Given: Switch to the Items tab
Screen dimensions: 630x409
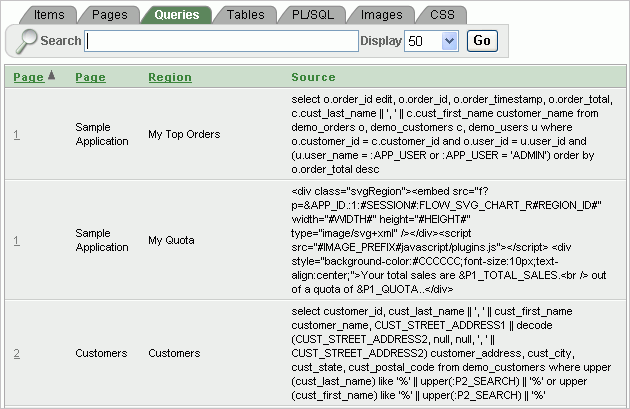Looking at the screenshot, I should (x=49, y=15).
